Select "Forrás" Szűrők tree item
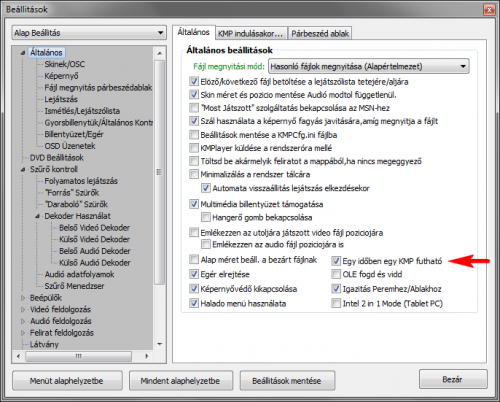500x402 pixels. [x=72, y=193]
